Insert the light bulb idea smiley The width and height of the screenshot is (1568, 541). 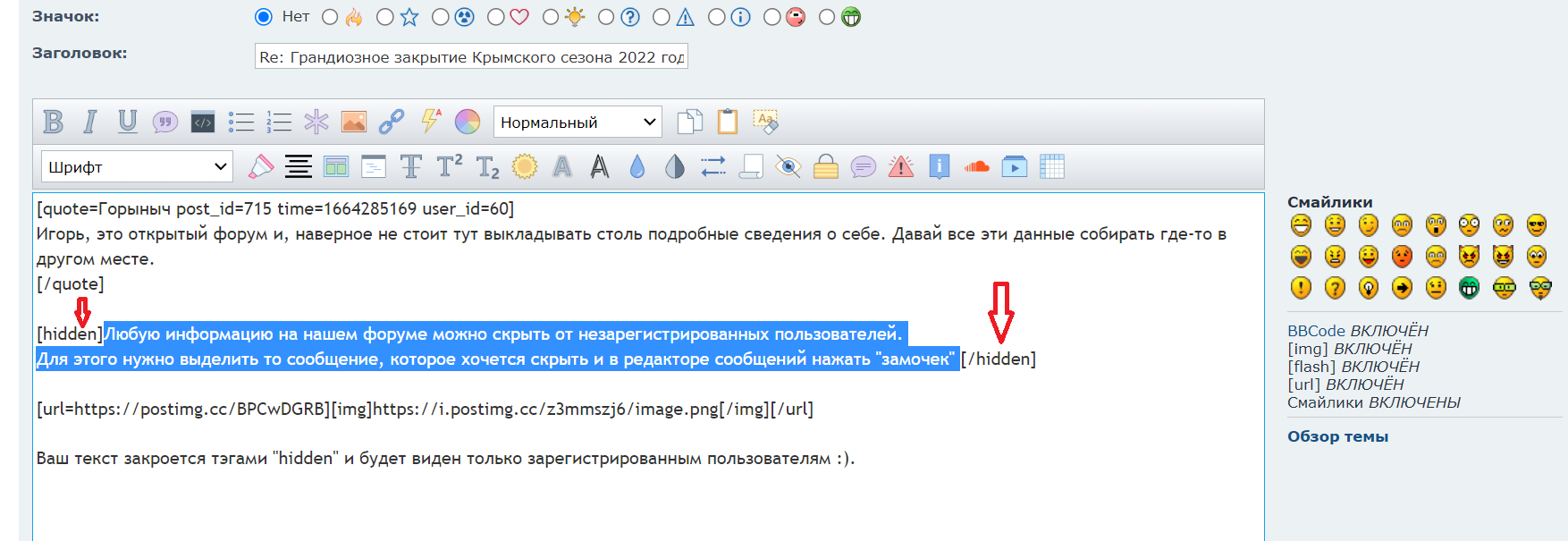coord(1369,288)
